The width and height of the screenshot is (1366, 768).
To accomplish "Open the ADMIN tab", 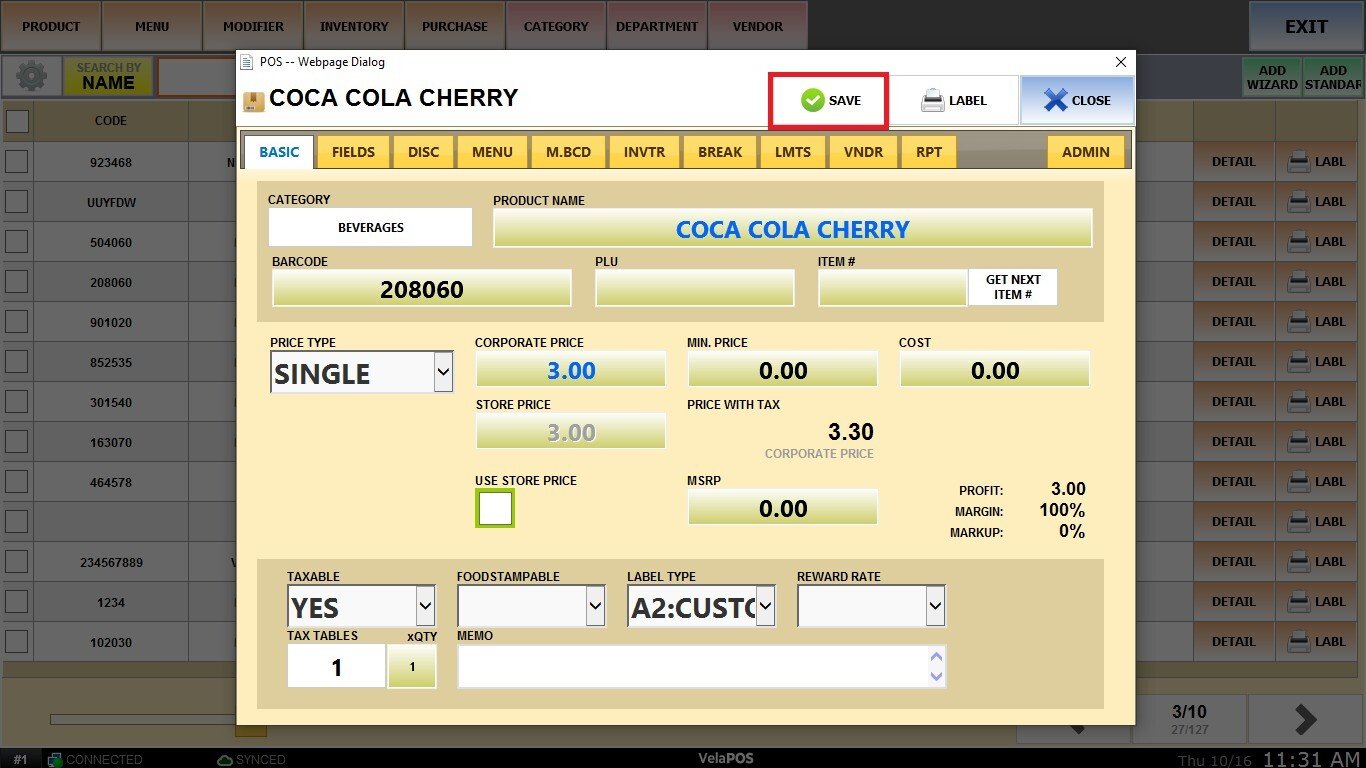I will click(1085, 152).
